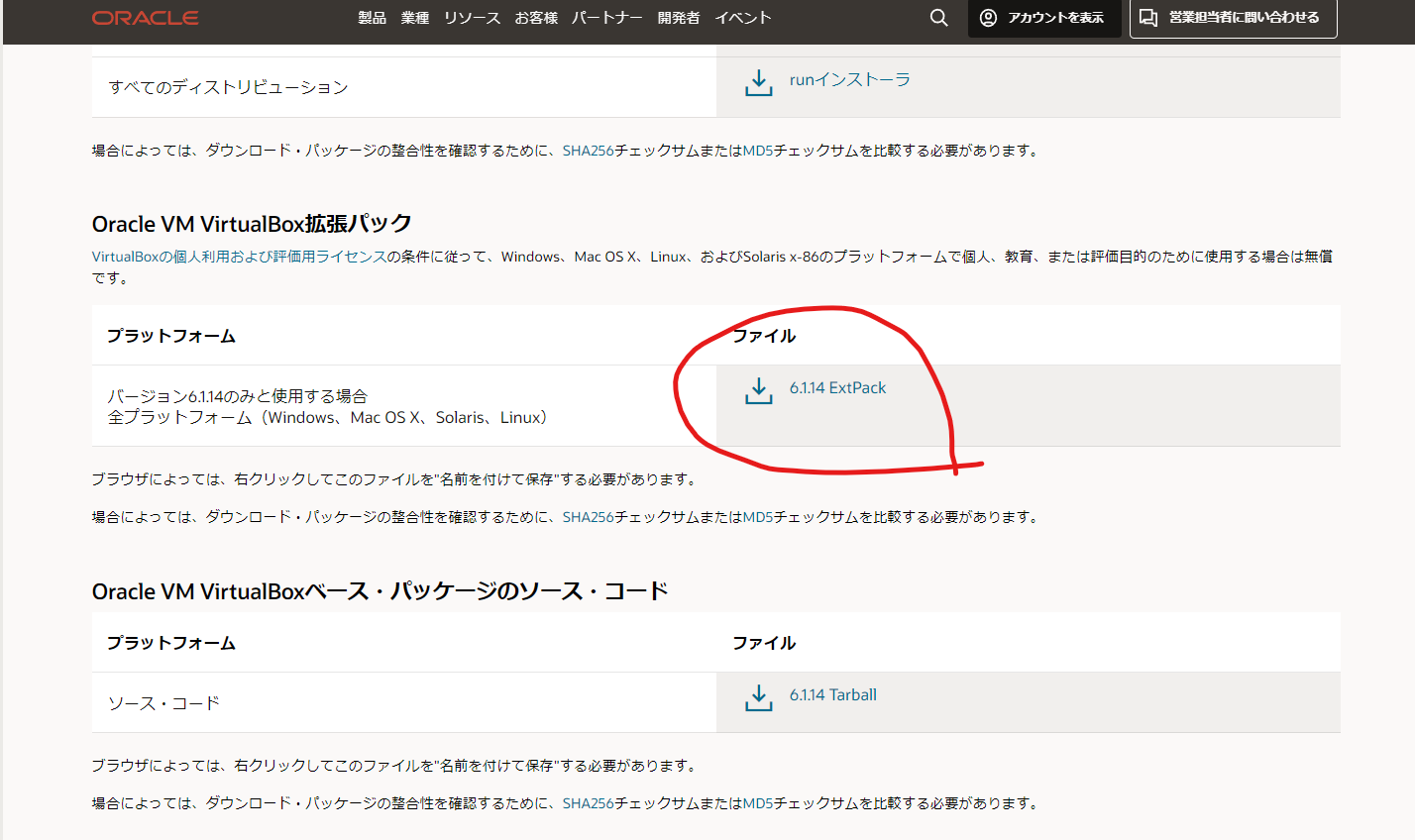Click the Oracle VM VirtualBox拡張パック heading
The height and width of the screenshot is (840, 1415).
pyautogui.click(x=252, y=224)
